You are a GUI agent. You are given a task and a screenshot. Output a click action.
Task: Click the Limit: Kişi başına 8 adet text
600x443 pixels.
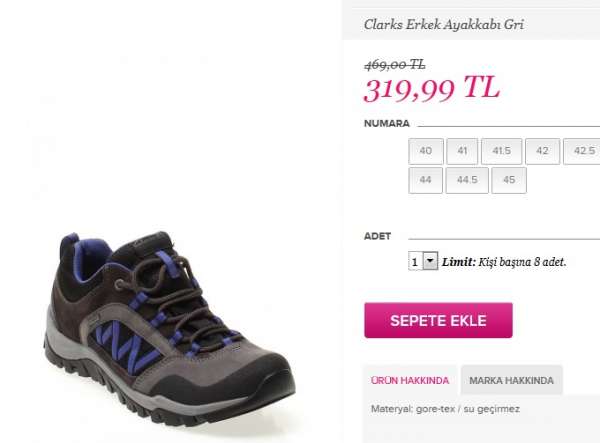click(x=504, y=262)
